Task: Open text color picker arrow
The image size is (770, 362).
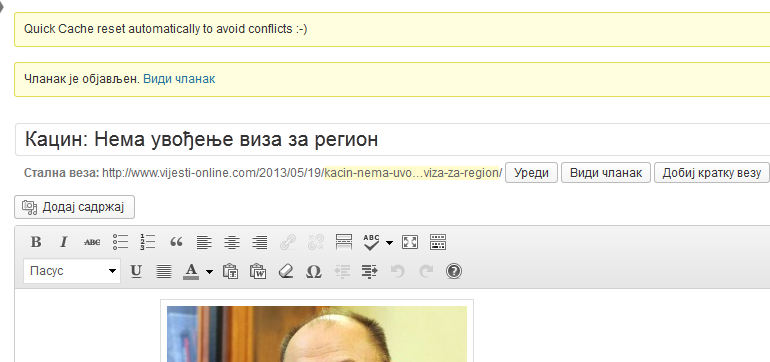Action: [209, 272]
